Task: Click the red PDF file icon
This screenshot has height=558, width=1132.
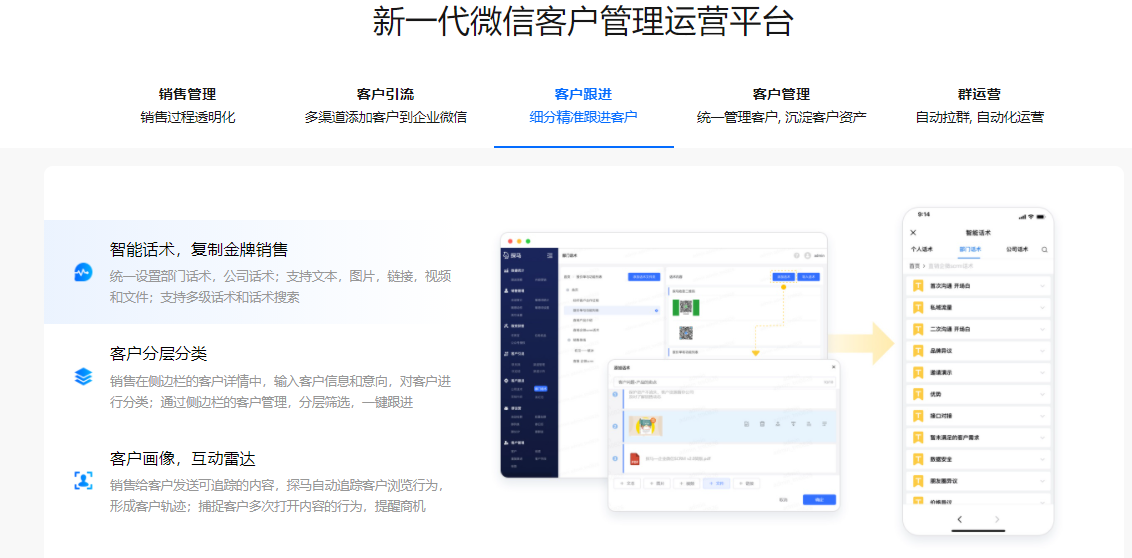Action: click(x=635, y=458)
